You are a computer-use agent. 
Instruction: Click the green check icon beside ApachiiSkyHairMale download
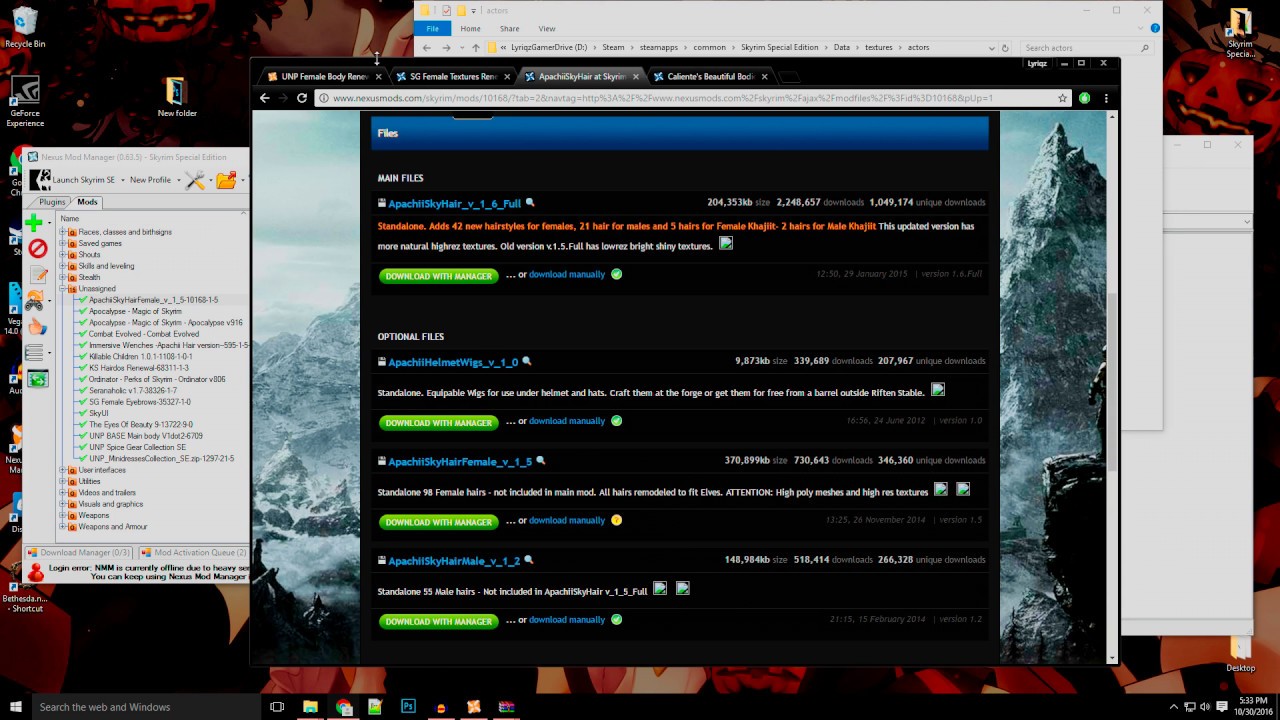point(616,619)
